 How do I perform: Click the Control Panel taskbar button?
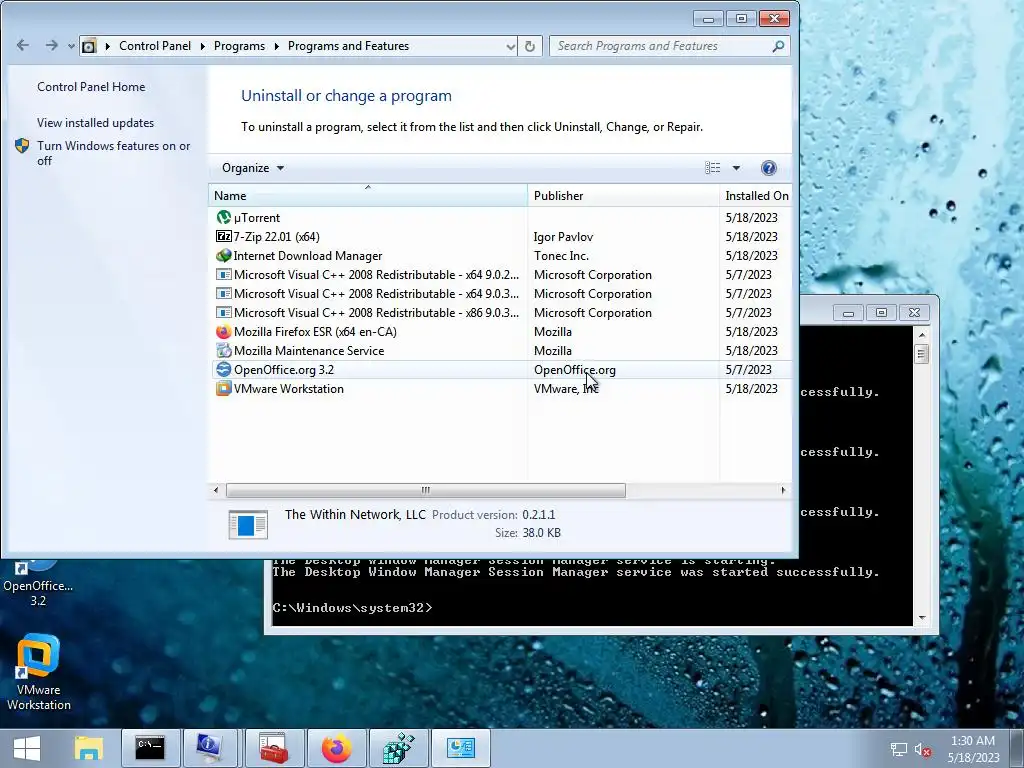pos(460,748)
